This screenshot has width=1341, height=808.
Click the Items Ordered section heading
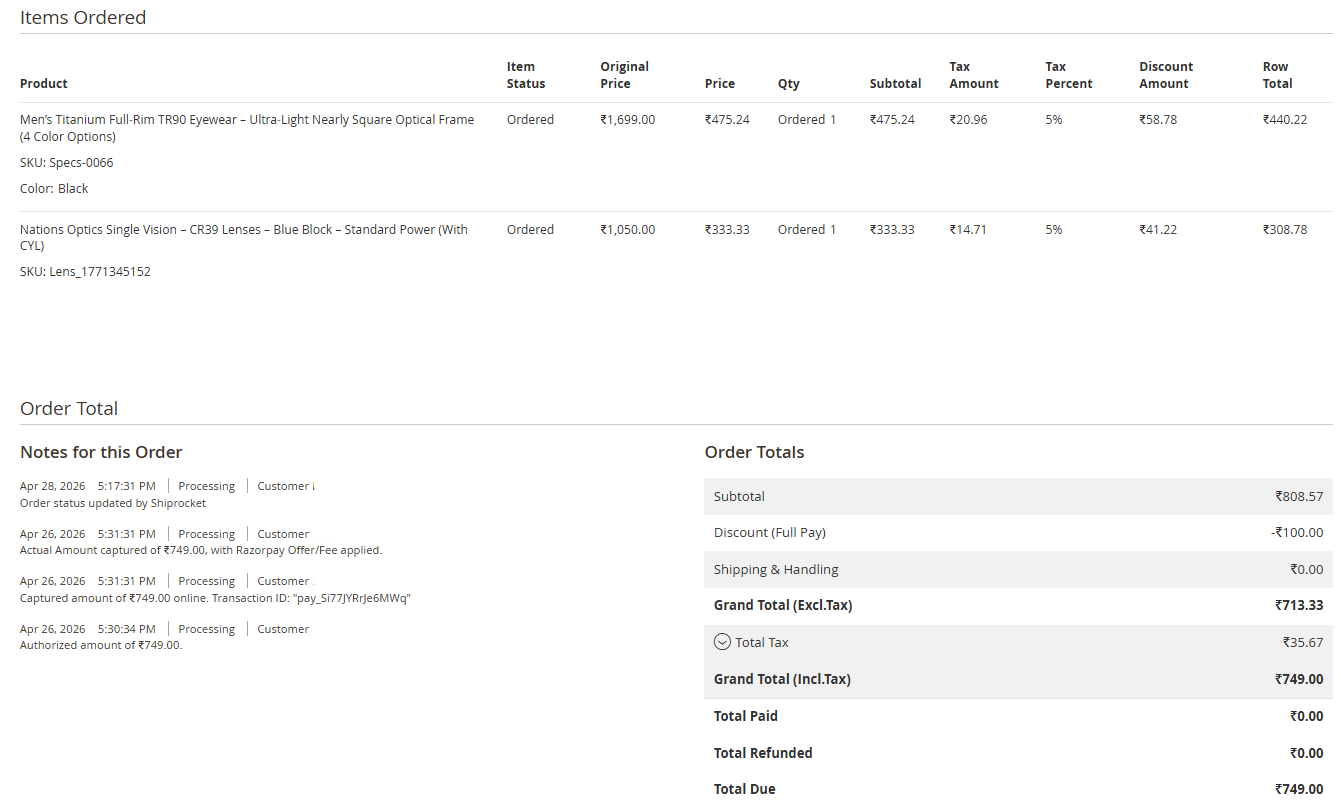click(x=83, y=18)
